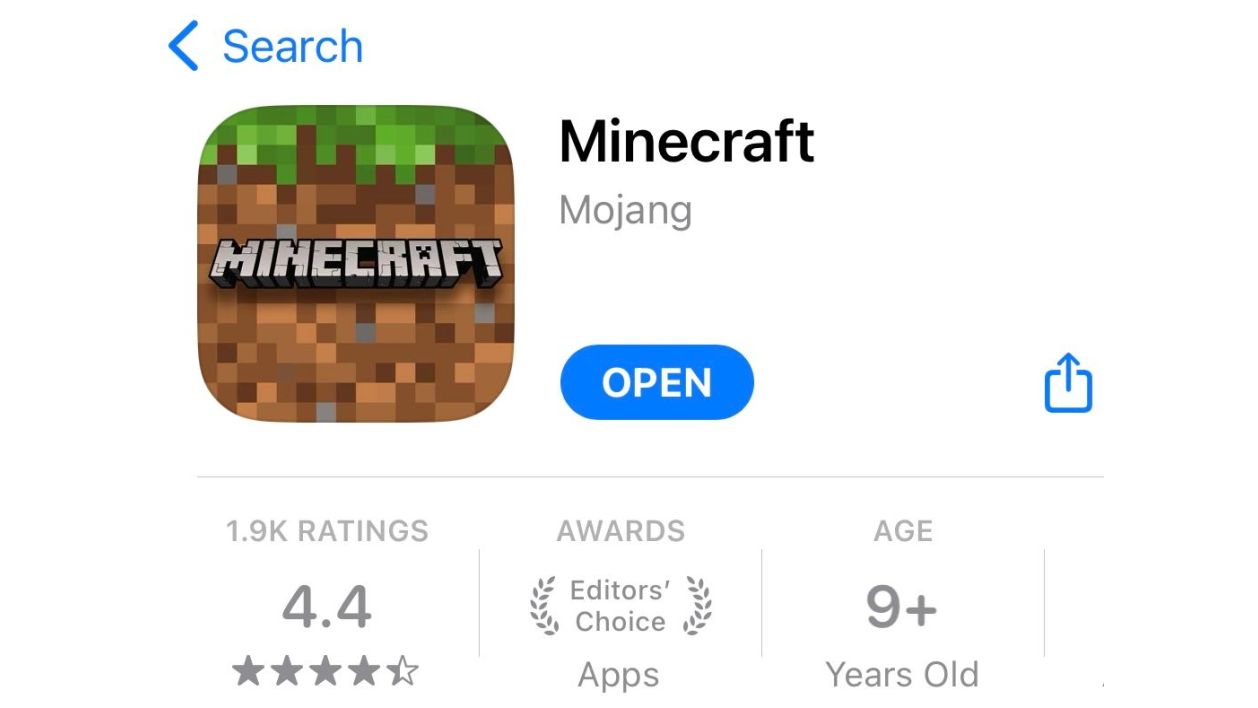
Task: Tap the first filled star
Action: click(249, 671)
